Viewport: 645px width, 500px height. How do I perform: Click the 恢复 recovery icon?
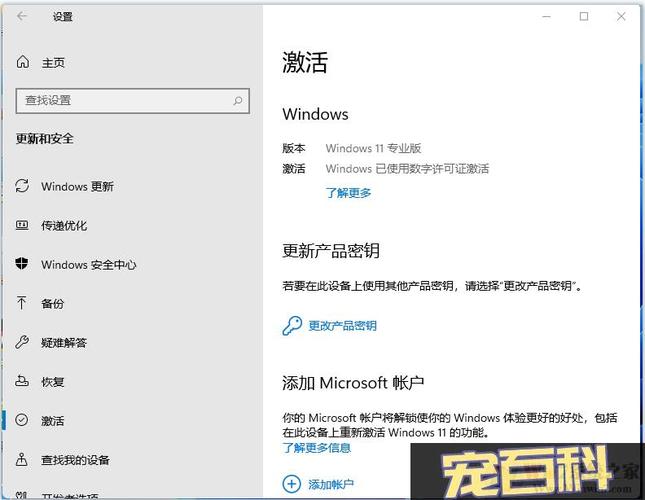pos(22,381)
